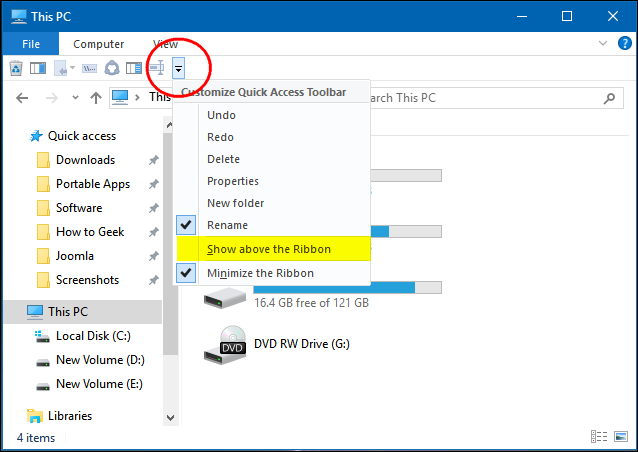Enable Undo in the Quick Access Toolbar menu
Image resolution: width=638 pixels, height=452 pixels.
pyautogui.click(x=221, y=115)
